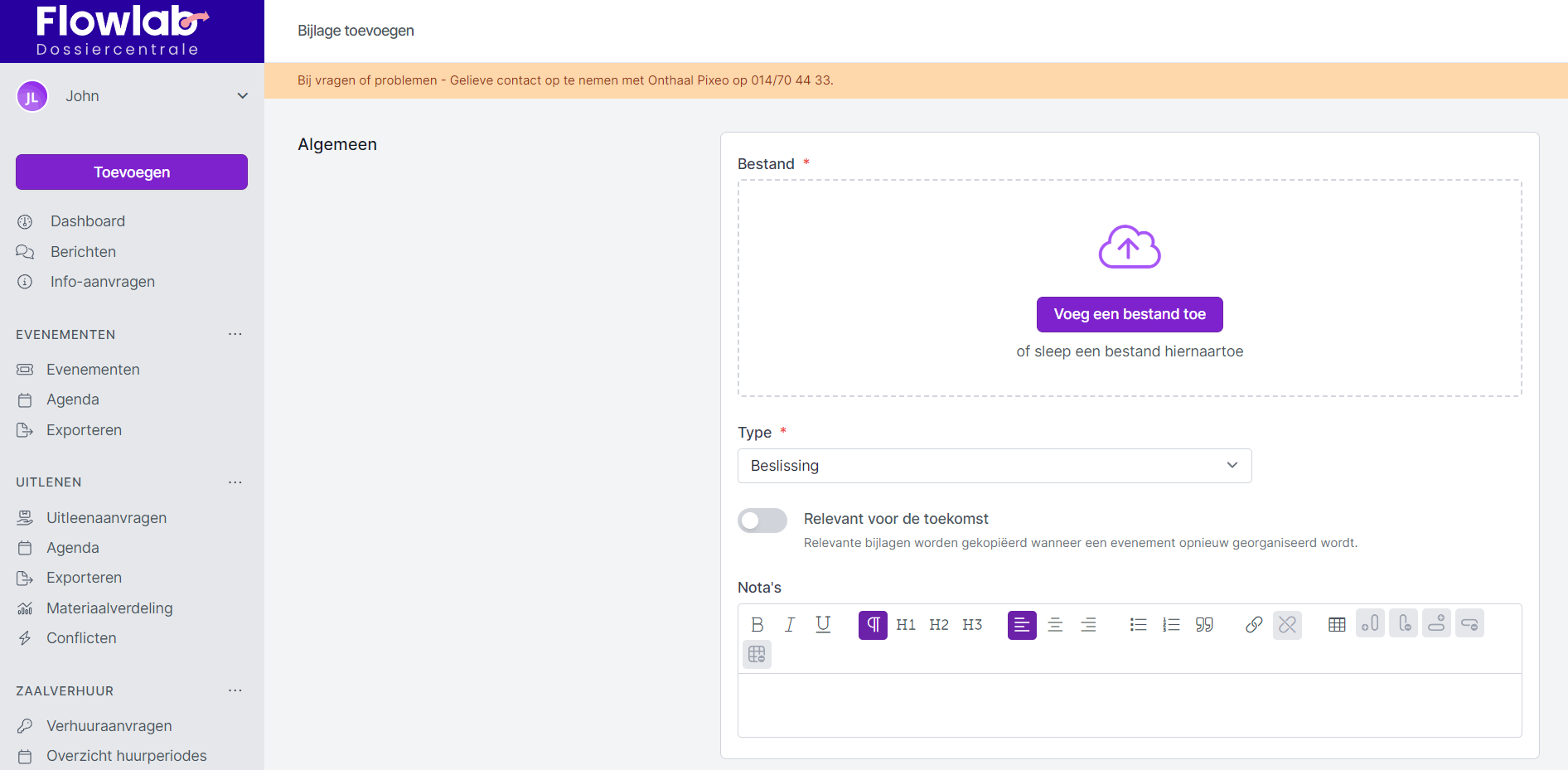Expand the John user menu chevron
Viewport: 1568px width, 770px height.
243,96
